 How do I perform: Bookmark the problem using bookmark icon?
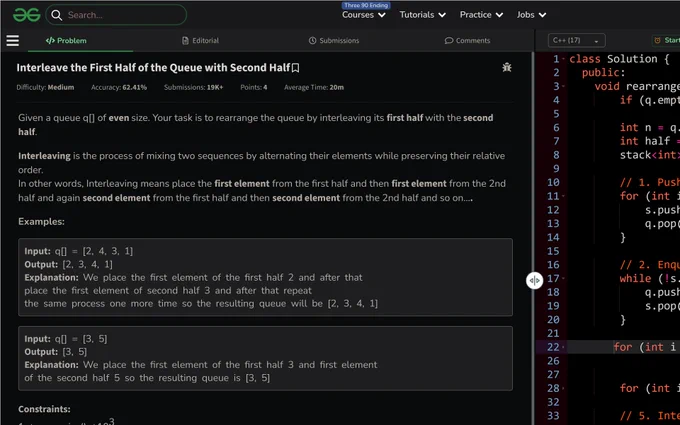pyautogui.click(x=295, y=68)
